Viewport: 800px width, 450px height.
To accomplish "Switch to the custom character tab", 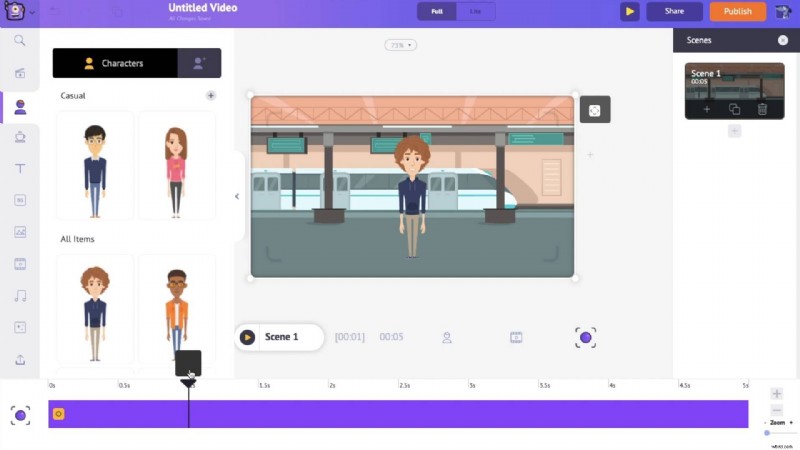I will (x=199, y=63).
